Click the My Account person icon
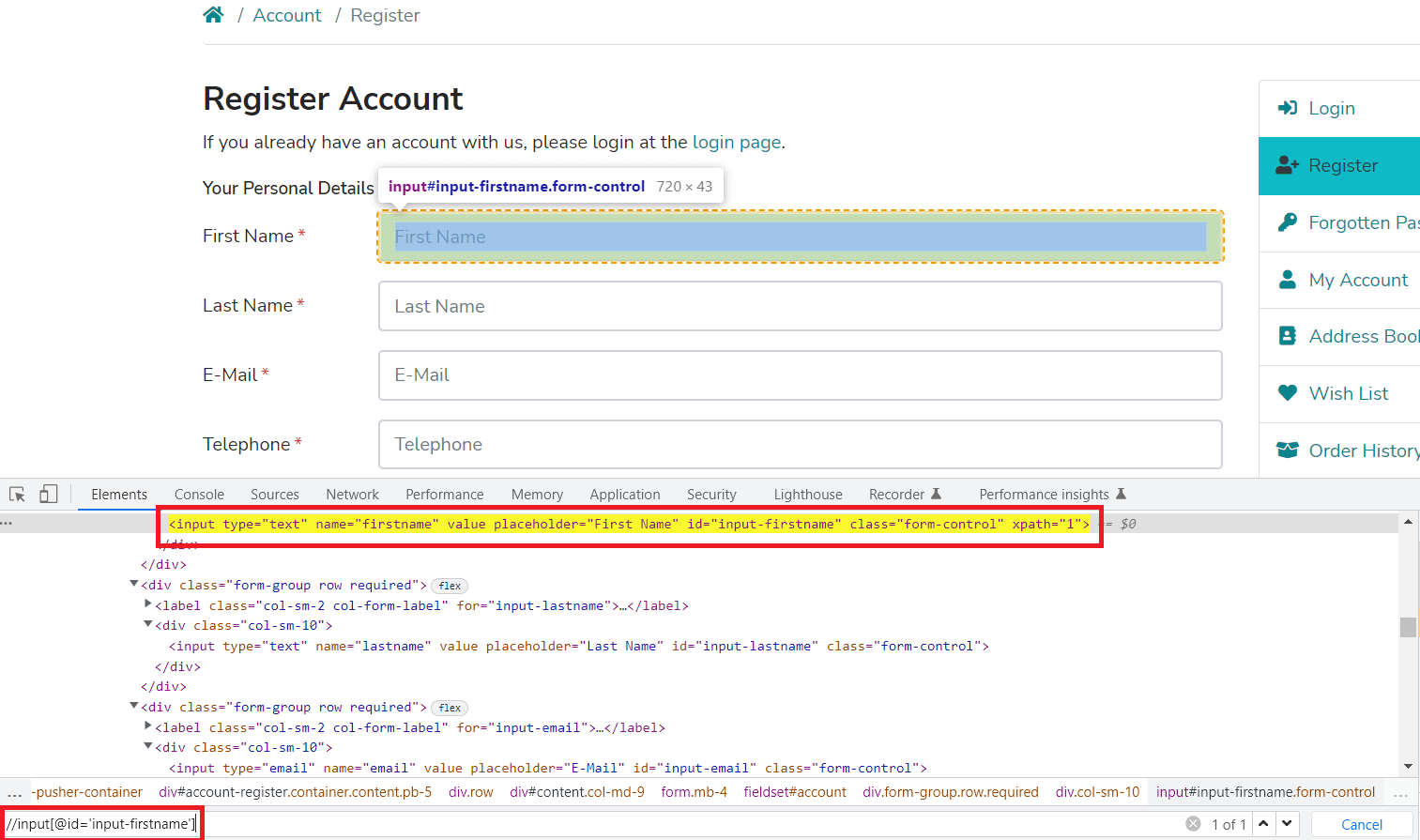This screenshot has height=840, width=1420. coord(1286,280)
